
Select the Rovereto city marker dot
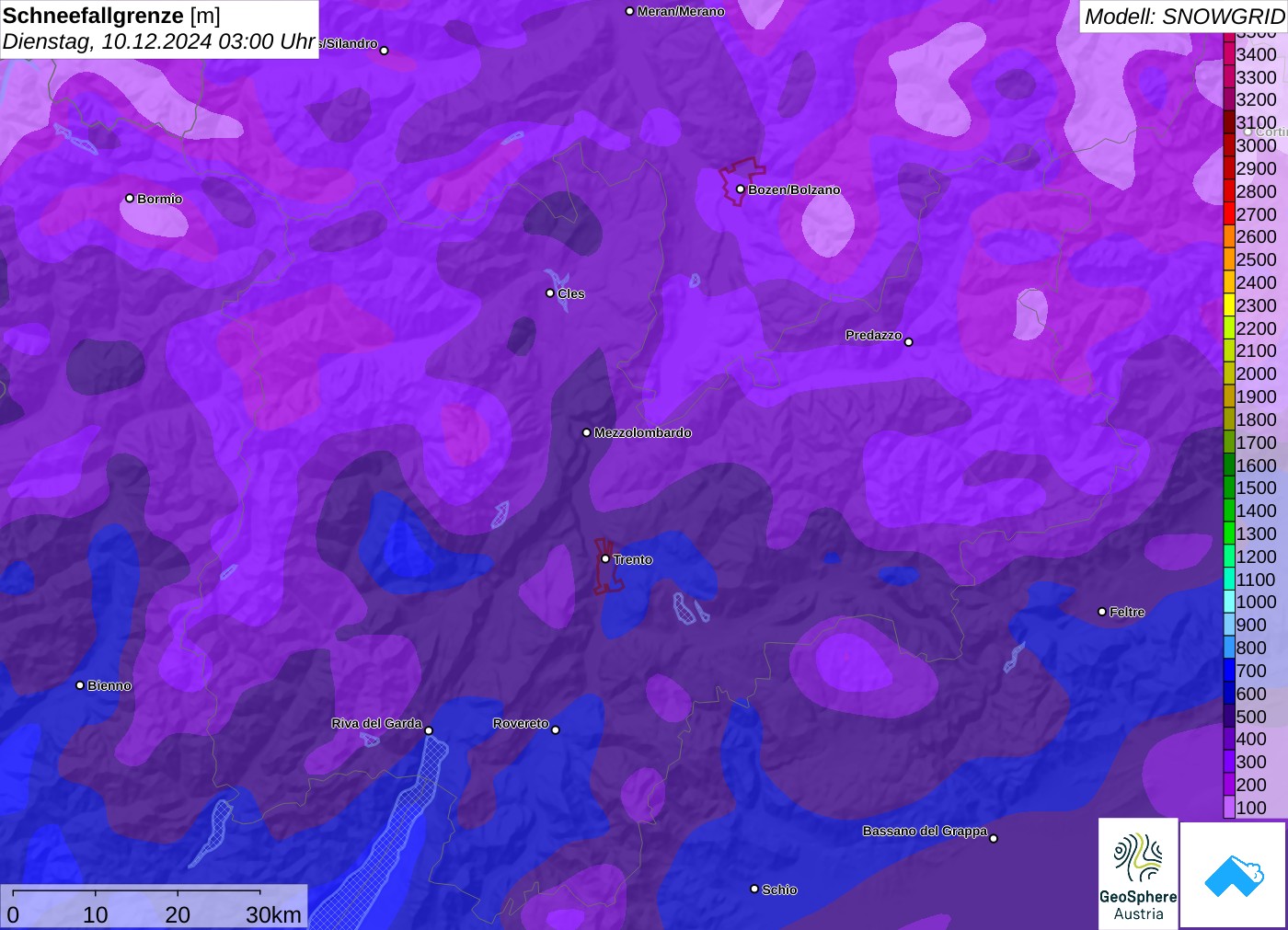(556, 730)
